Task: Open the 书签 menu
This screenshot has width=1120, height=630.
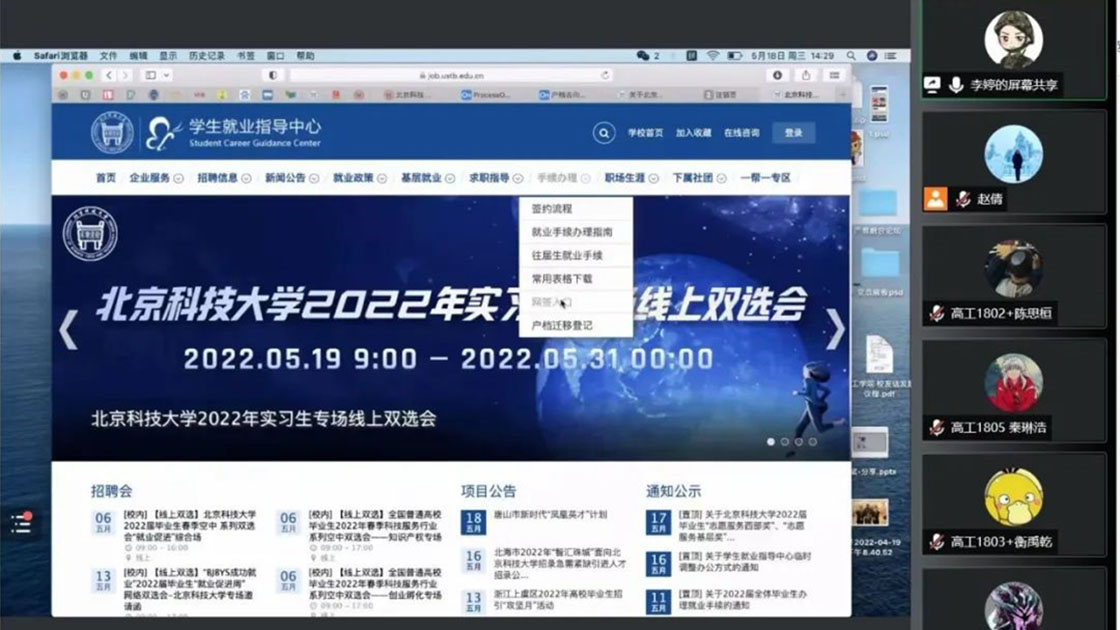Action: pos(246,56)
